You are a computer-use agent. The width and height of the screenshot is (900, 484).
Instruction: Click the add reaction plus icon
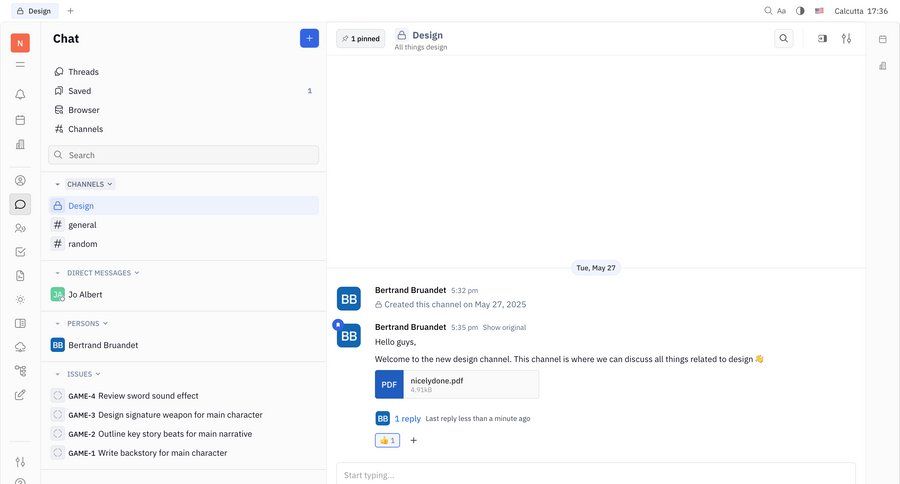[414, 440]
